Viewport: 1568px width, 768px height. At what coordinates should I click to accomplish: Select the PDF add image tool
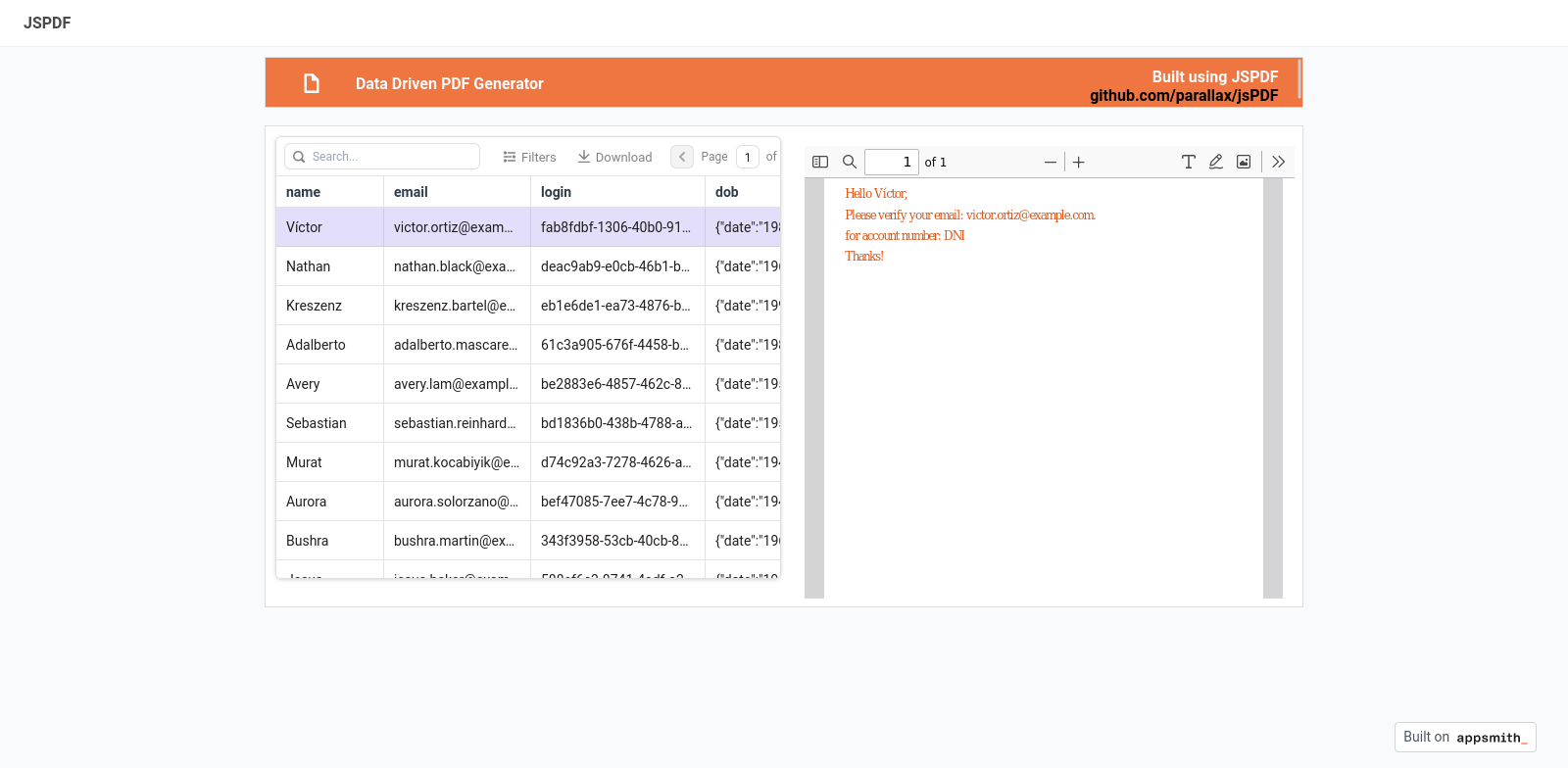tap(1244, 162)
